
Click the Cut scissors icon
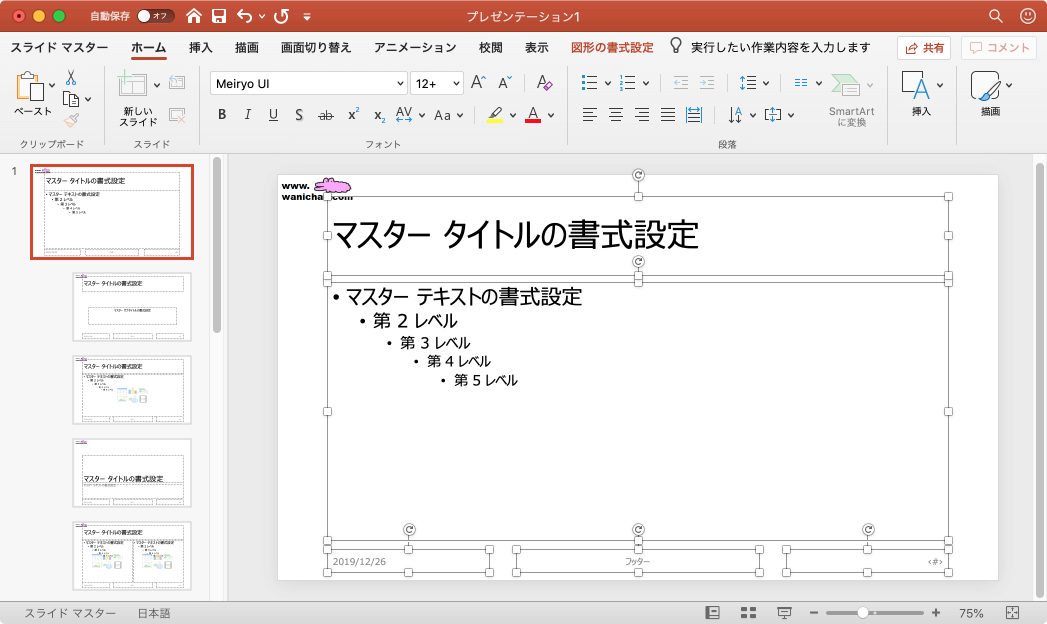(71, 78)
